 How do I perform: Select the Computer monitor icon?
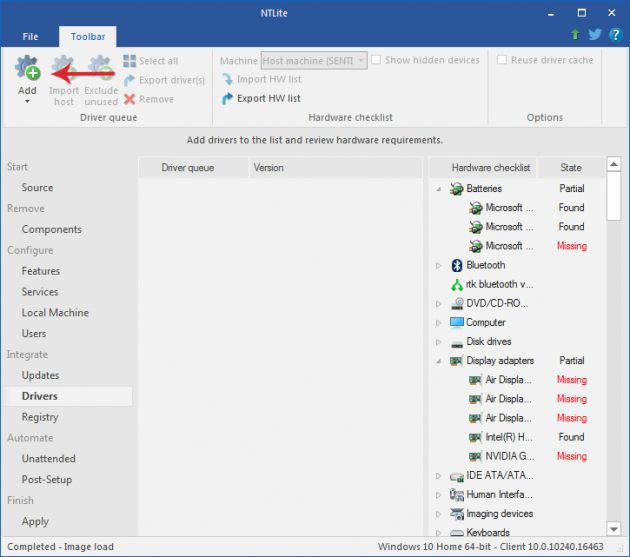[457, 323]
